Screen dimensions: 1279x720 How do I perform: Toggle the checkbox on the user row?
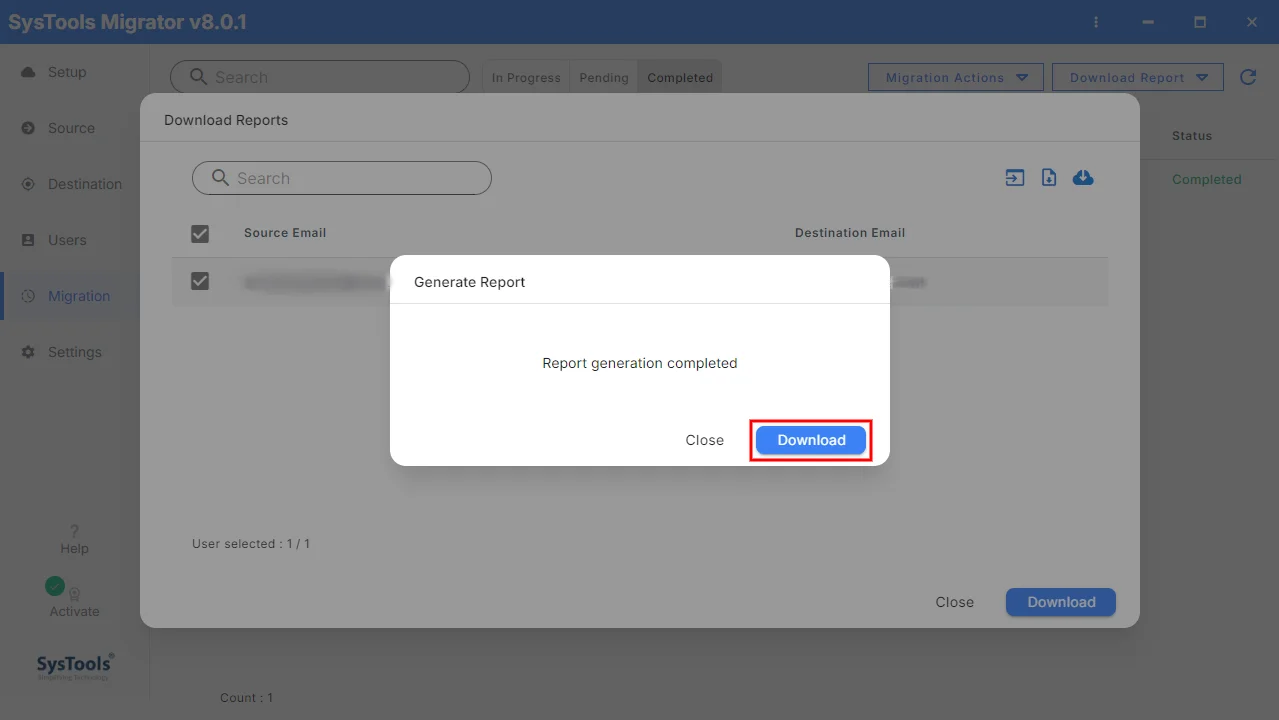pos(200,281)
